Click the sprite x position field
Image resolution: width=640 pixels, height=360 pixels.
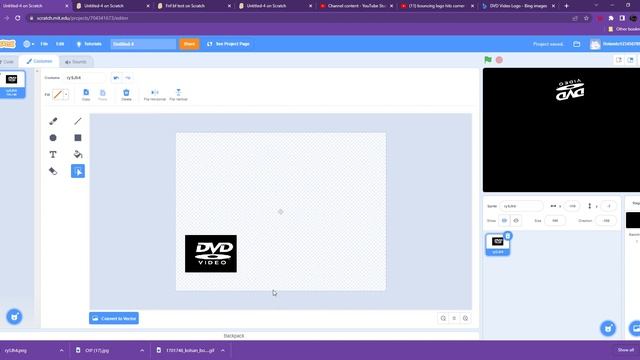point(572,206)
